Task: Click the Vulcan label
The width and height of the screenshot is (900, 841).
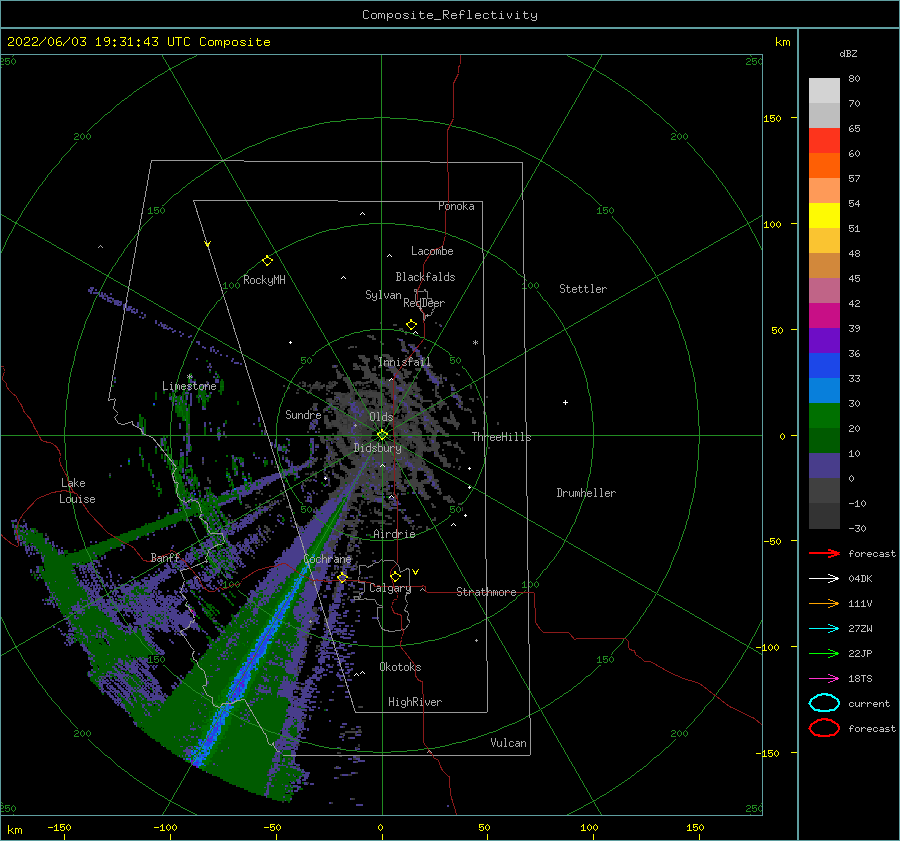Action: click(x=509, y=743)
